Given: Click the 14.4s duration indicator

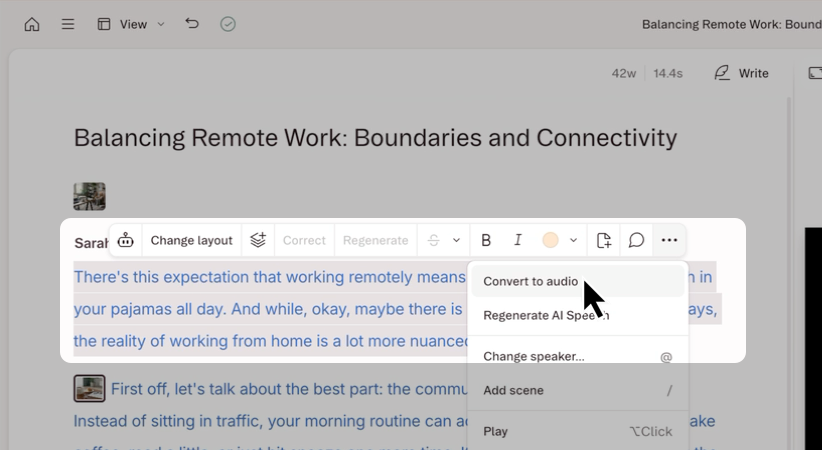Looking at the screenshot, I should pyautogui.click(x=667, y=73).
